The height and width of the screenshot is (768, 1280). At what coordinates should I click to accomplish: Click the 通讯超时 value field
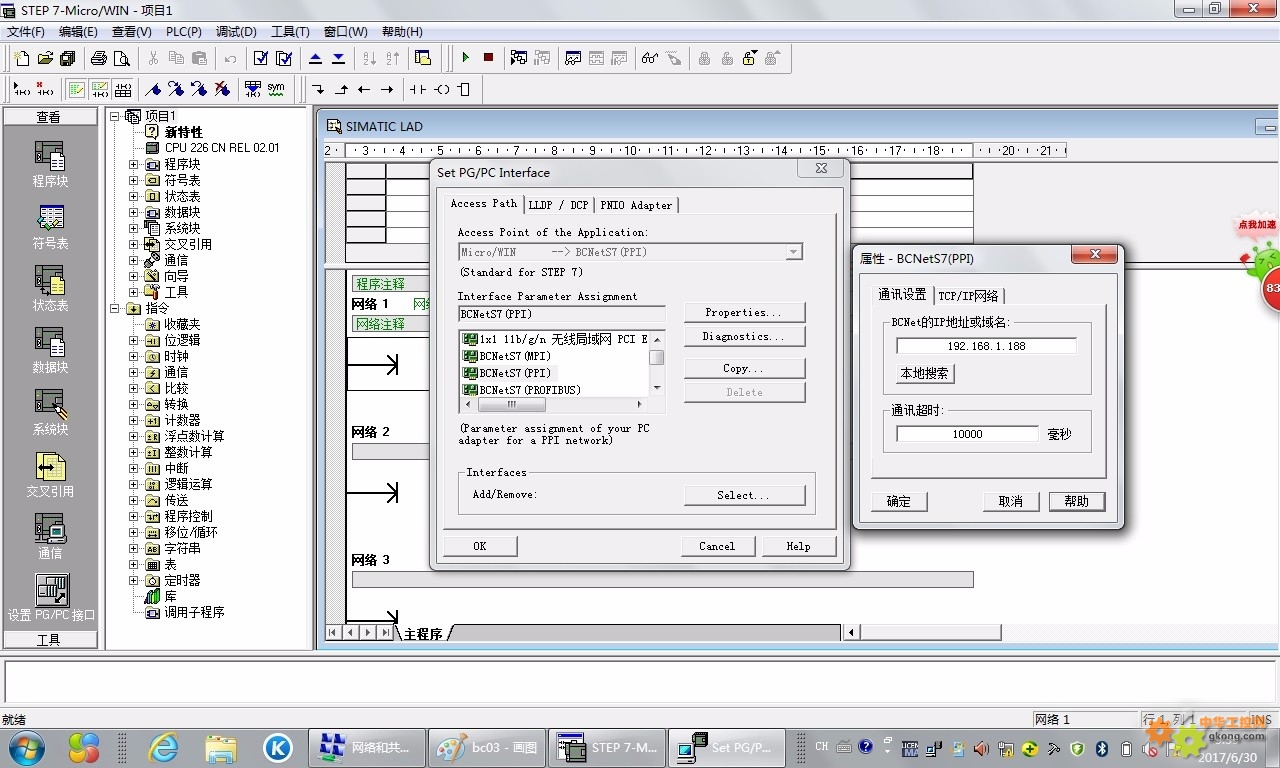point(967,434)
